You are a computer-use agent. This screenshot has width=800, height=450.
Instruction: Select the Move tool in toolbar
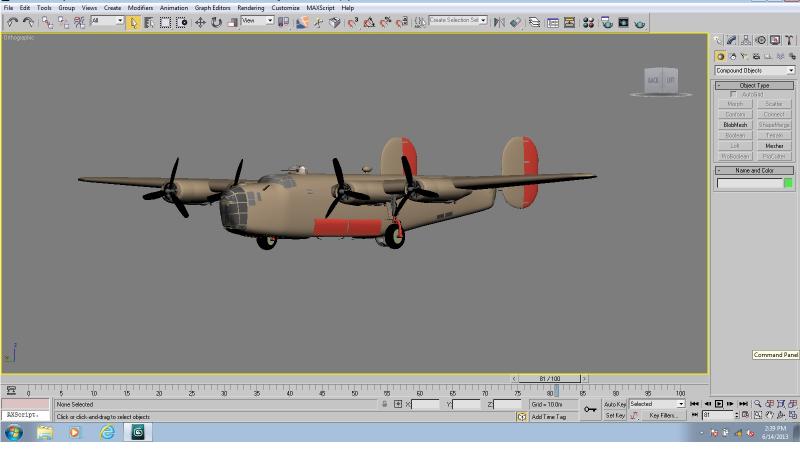200,22
